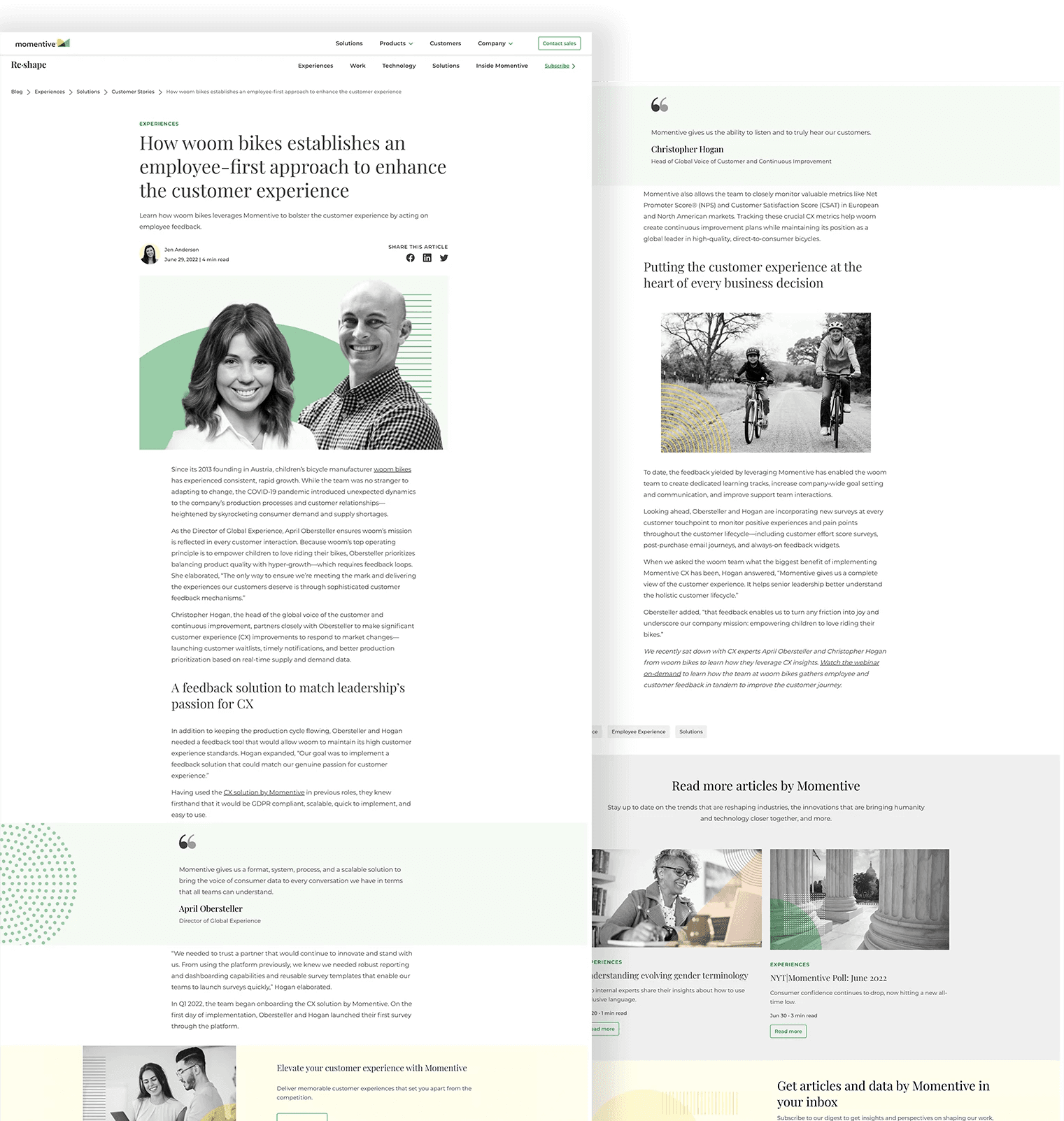Screen dimensions: 1064x1121
Task: Share article on Facebook icon
Action: (410, 258)
